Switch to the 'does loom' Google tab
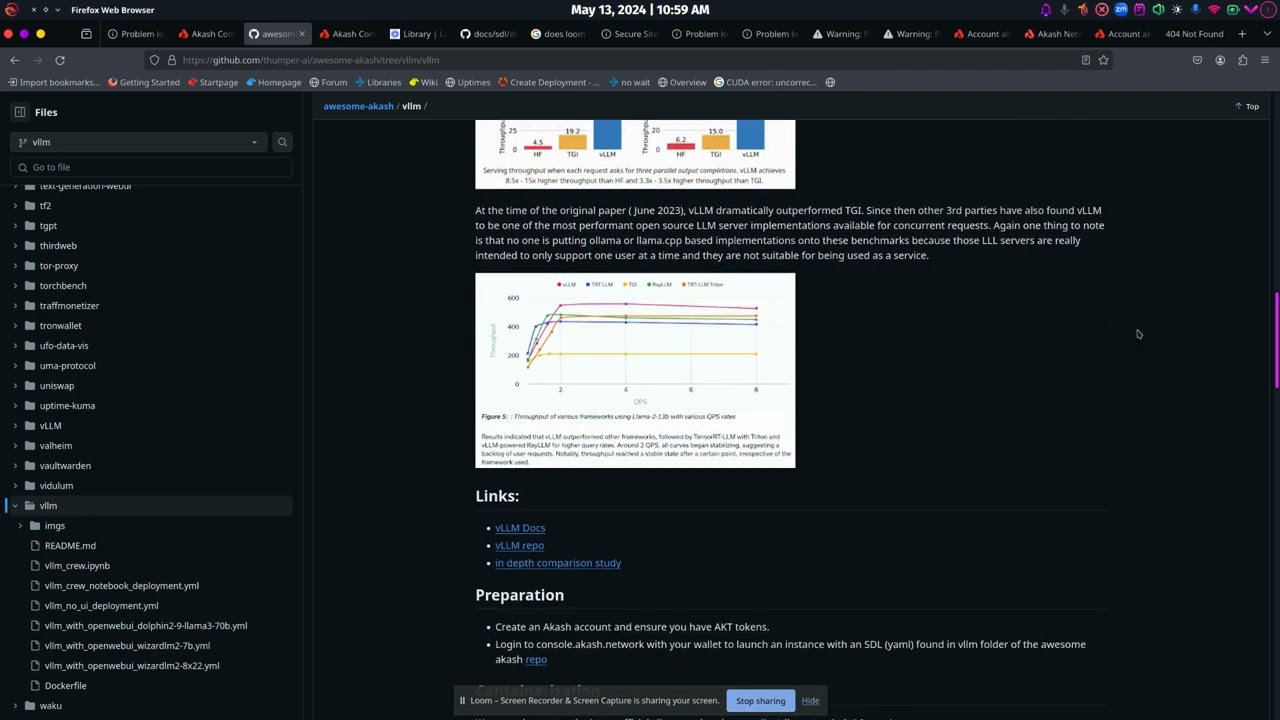Screen dimensions: 1280x720 pos(559,34)
